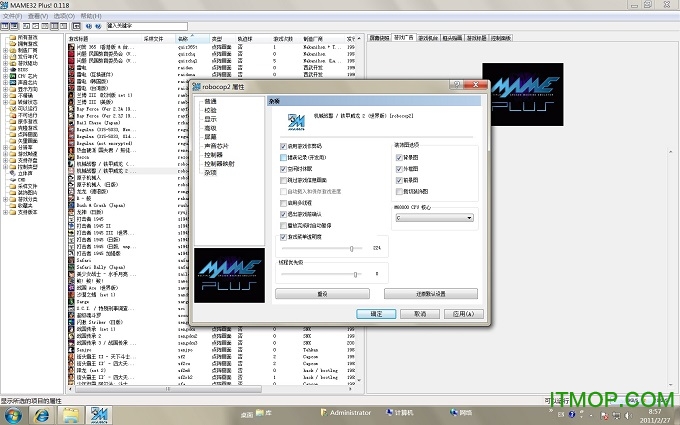Expand the 显示方向 tree node

click(5, 89)
